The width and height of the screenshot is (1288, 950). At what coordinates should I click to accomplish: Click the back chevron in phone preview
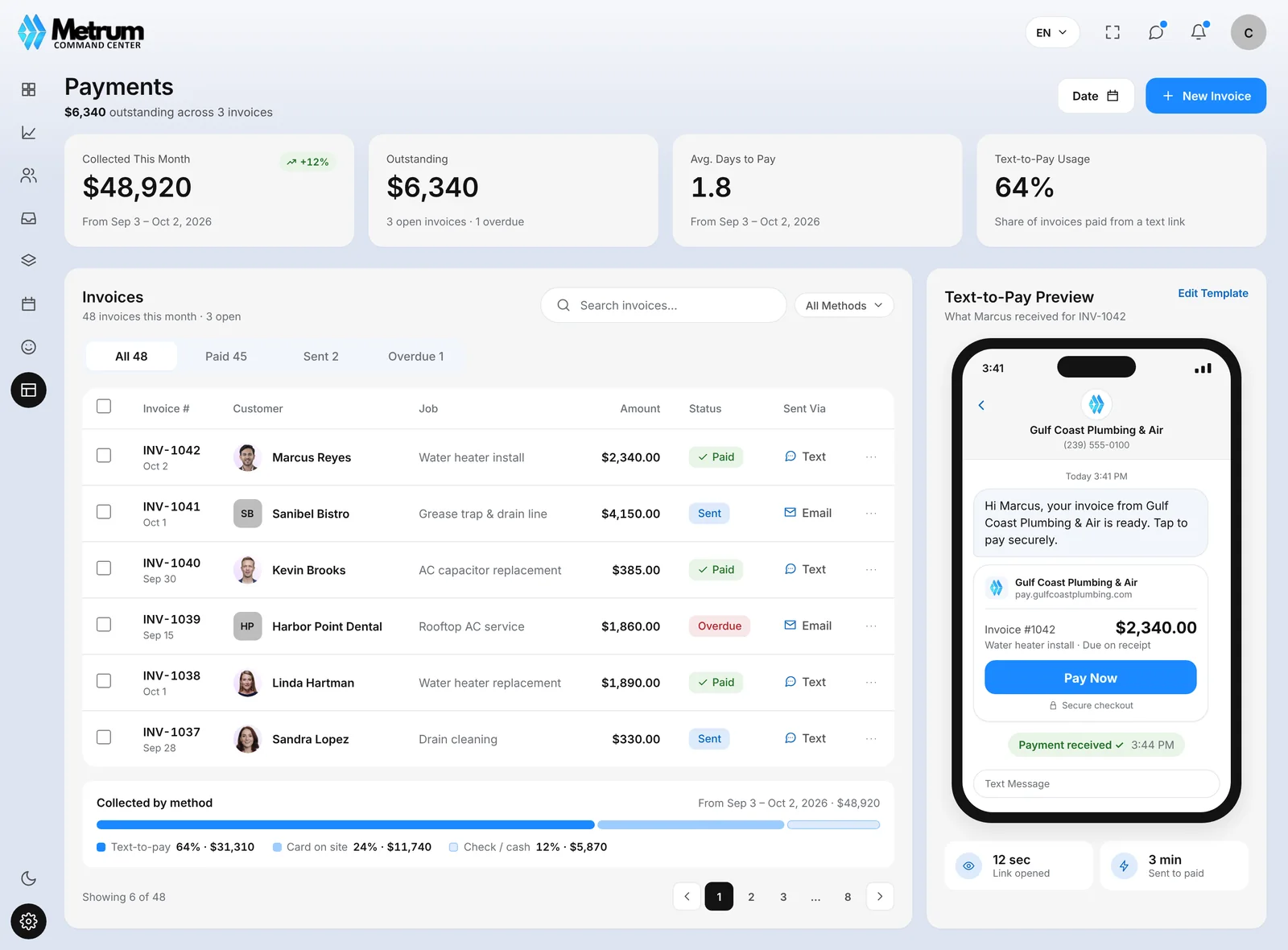click(981, 405)
